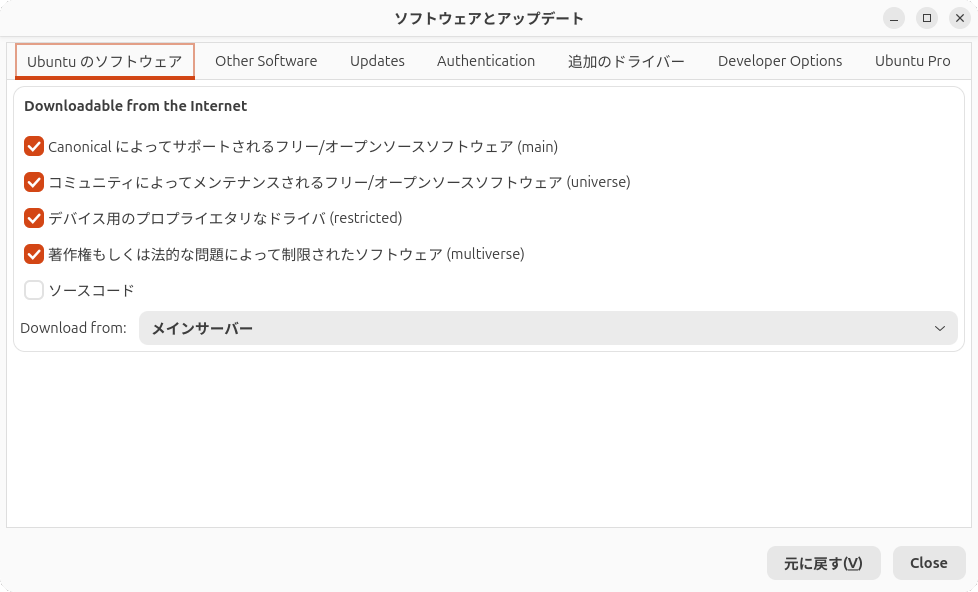Toggle the community-maintained (universe) checkbox
The width and height of the screenshot is (978, 592).
[34, 182]
